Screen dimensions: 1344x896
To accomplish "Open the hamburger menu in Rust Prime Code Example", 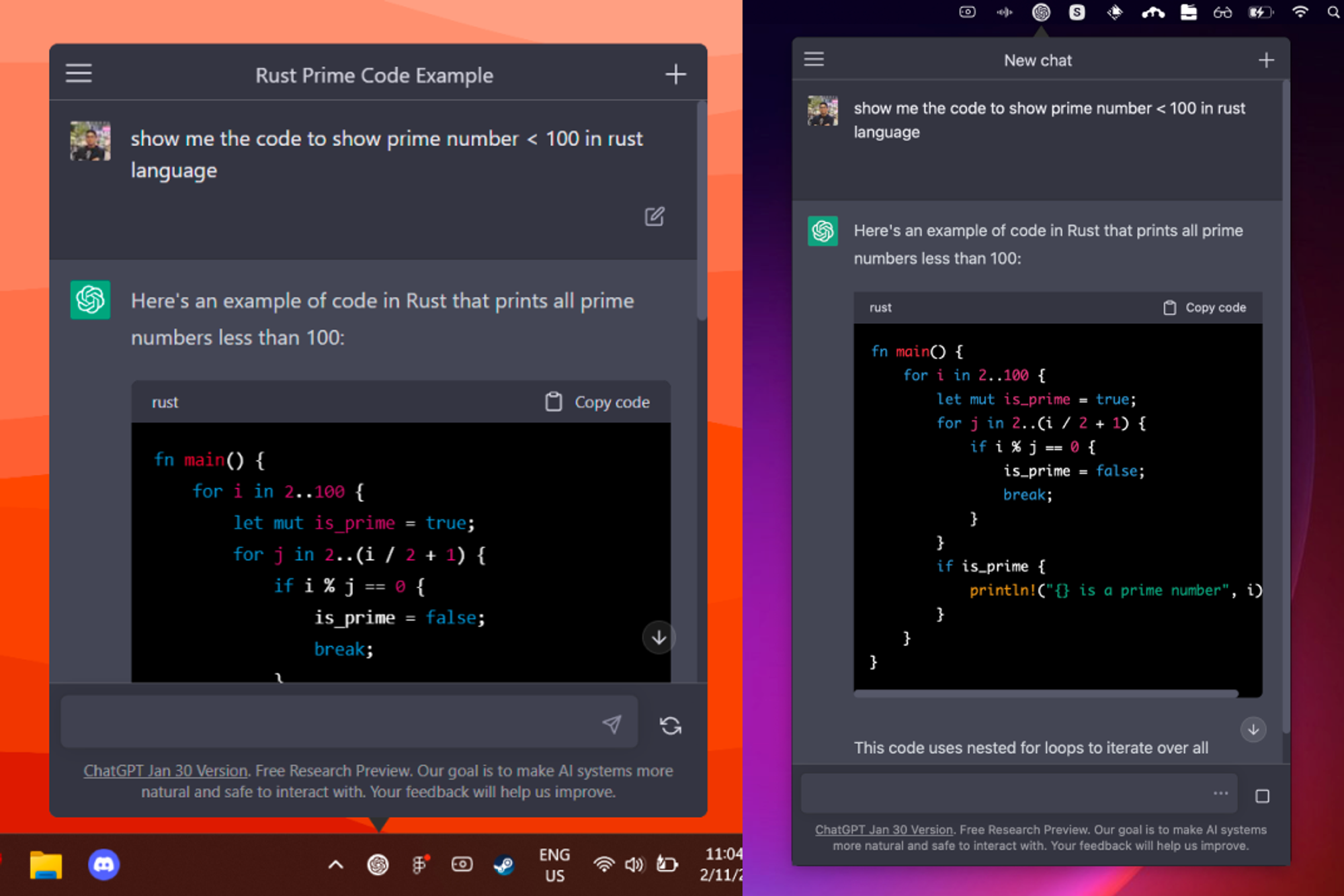I will tap(79, 73).
